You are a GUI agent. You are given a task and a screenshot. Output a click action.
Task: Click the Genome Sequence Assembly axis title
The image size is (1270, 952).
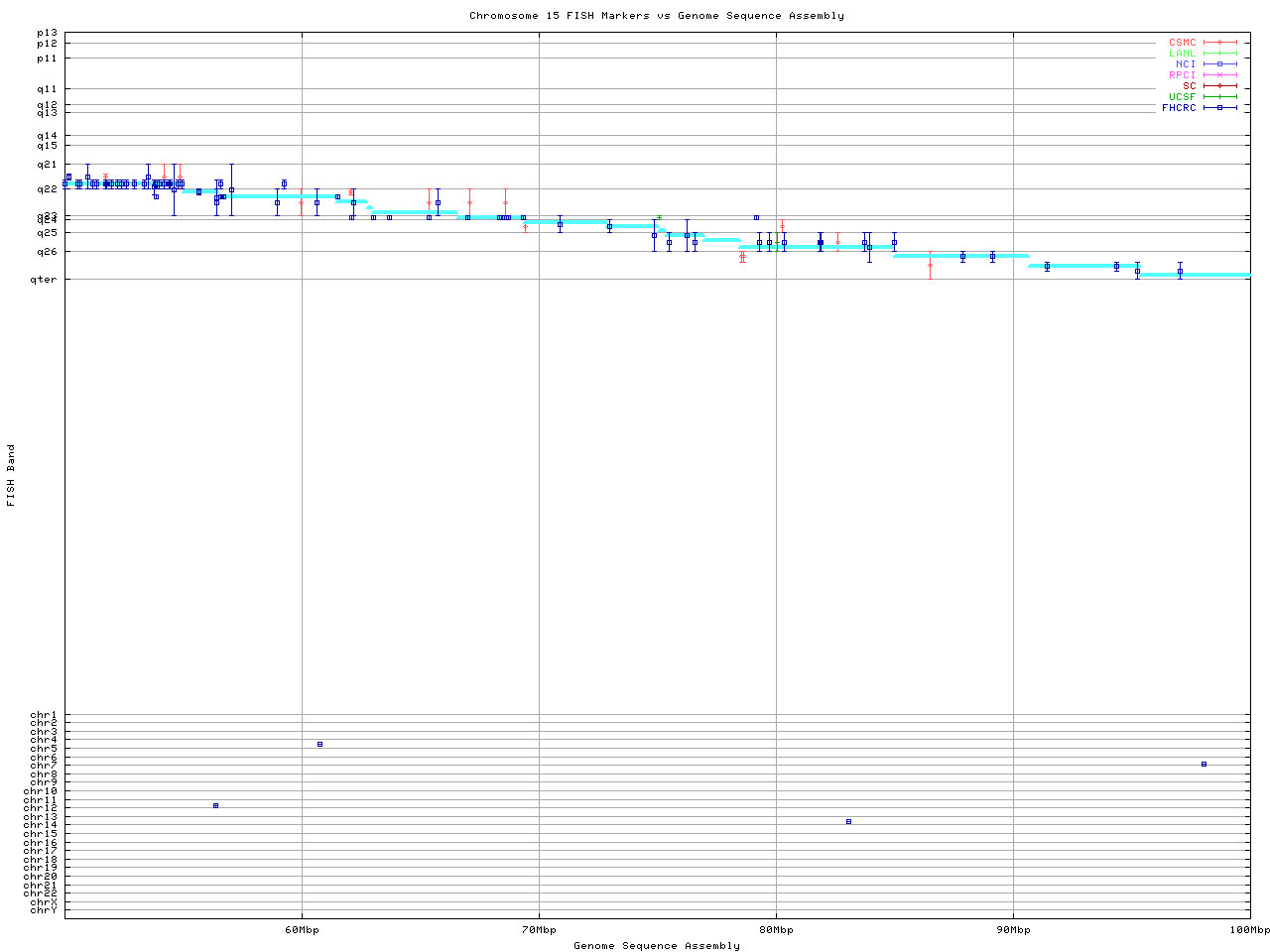coord(656,946)
